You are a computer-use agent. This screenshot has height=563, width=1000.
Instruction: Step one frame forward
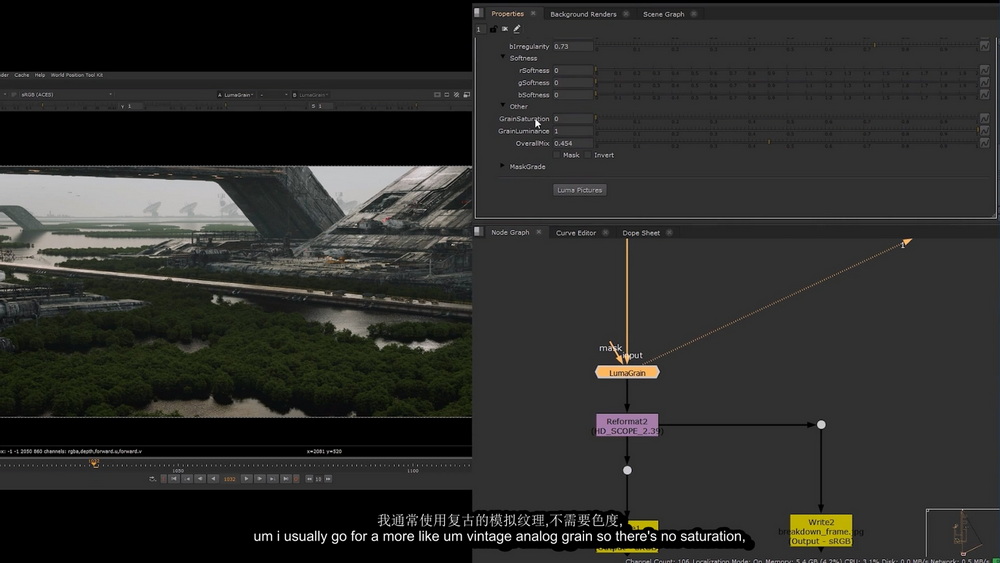click(260, 479)
